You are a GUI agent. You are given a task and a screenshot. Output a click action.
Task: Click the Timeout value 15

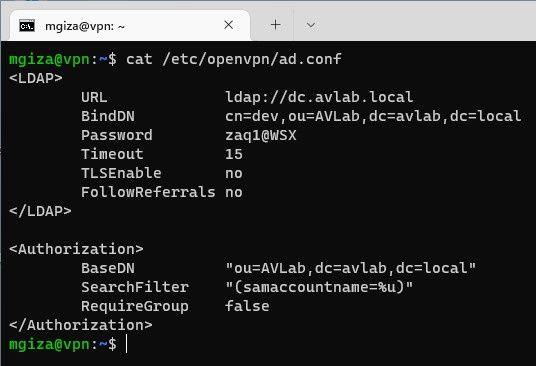click(234, 154)
